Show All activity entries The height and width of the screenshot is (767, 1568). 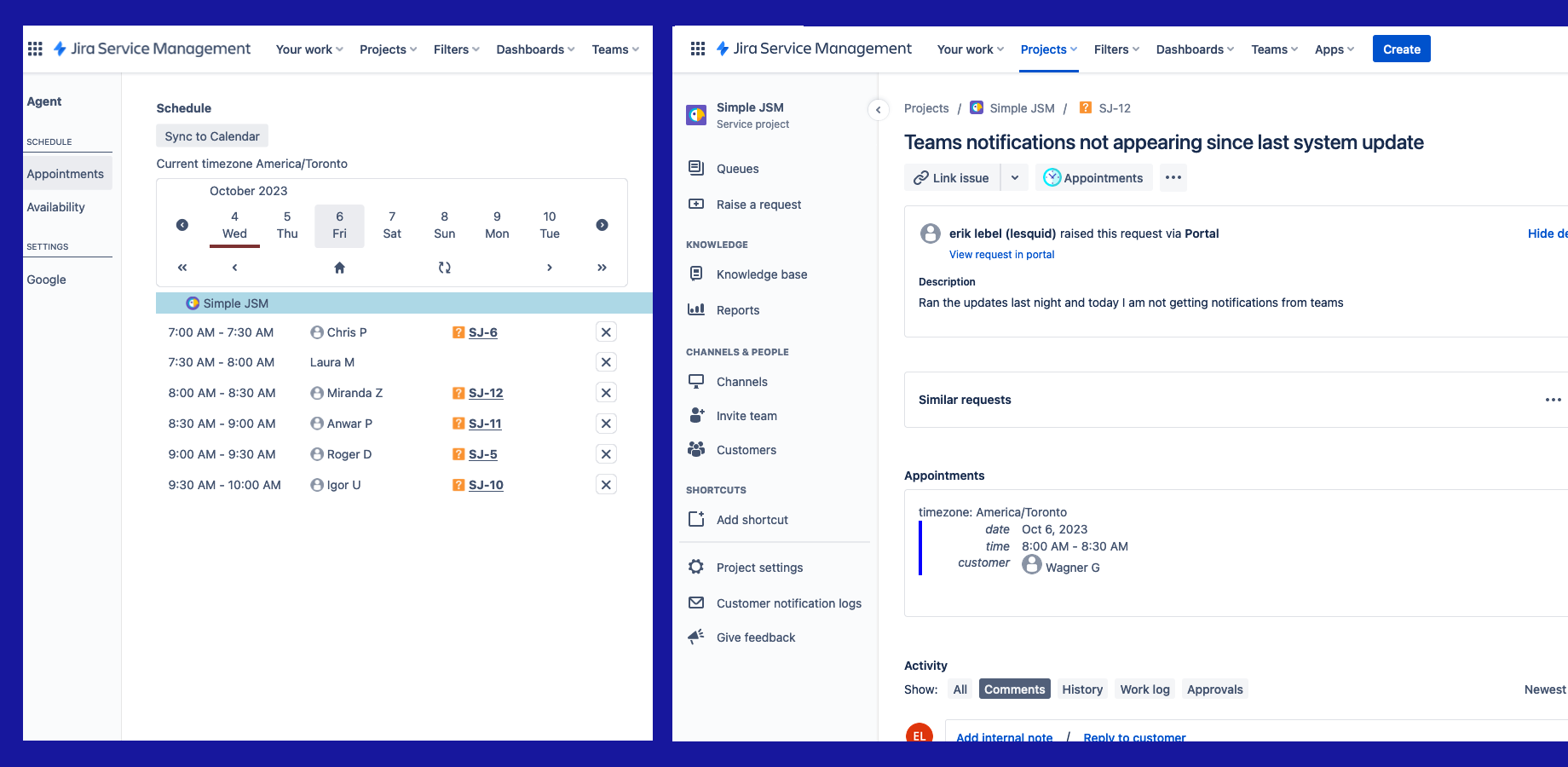coord(960,689)
